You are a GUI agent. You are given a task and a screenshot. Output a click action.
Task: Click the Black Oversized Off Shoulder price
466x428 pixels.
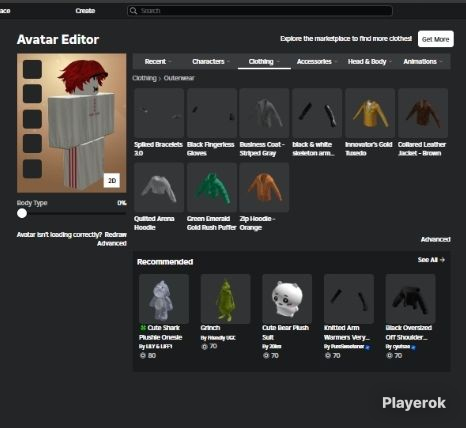pyautogui.click(x=394, y=356)
